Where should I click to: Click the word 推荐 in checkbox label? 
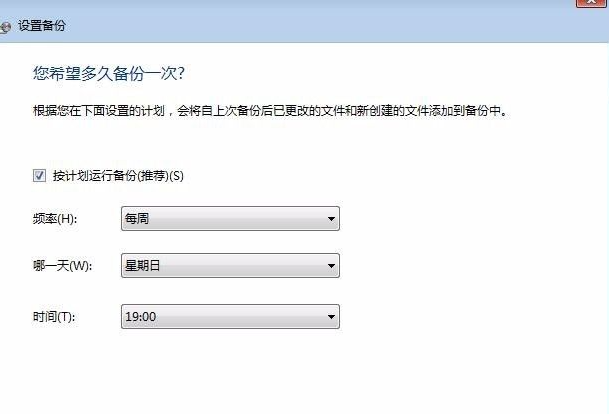click(158, 175)
